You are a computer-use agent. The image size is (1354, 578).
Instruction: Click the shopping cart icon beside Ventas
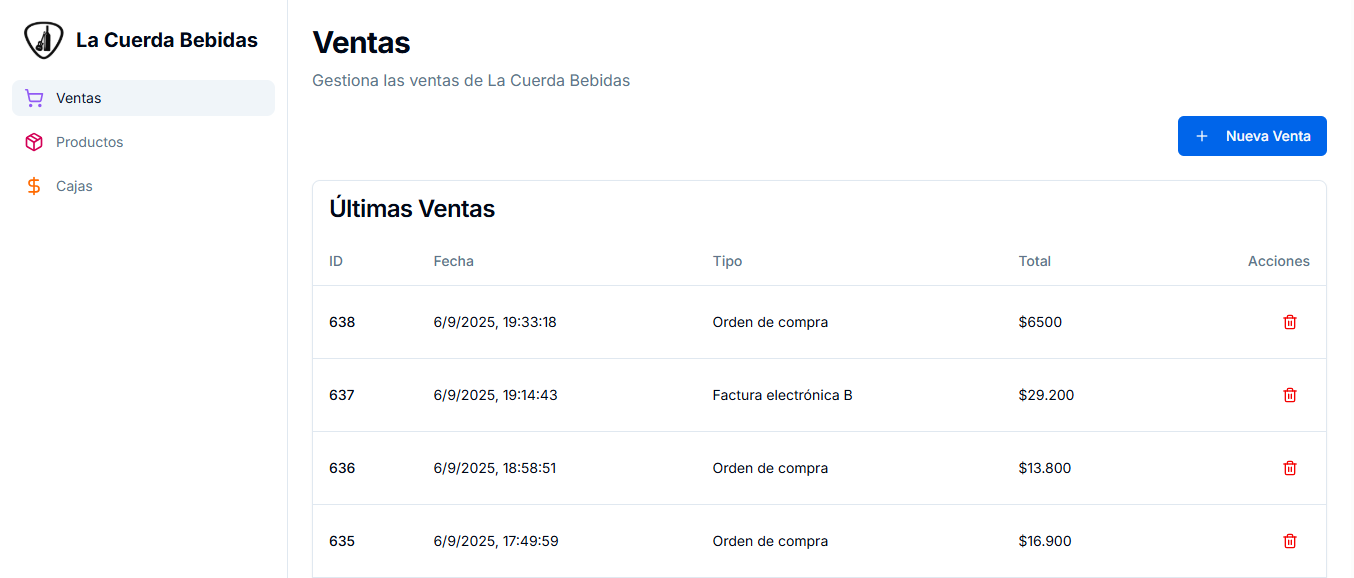(x=34, y=97)
